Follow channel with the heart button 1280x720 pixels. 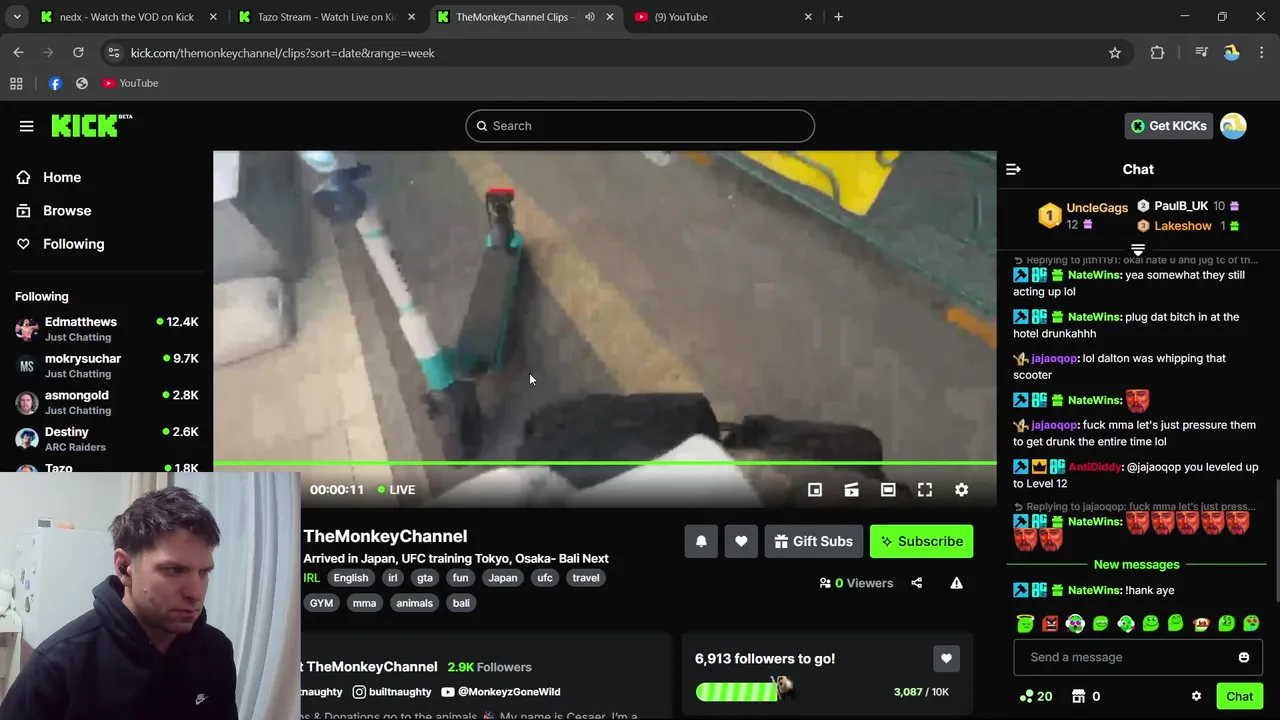click(741, 541)
